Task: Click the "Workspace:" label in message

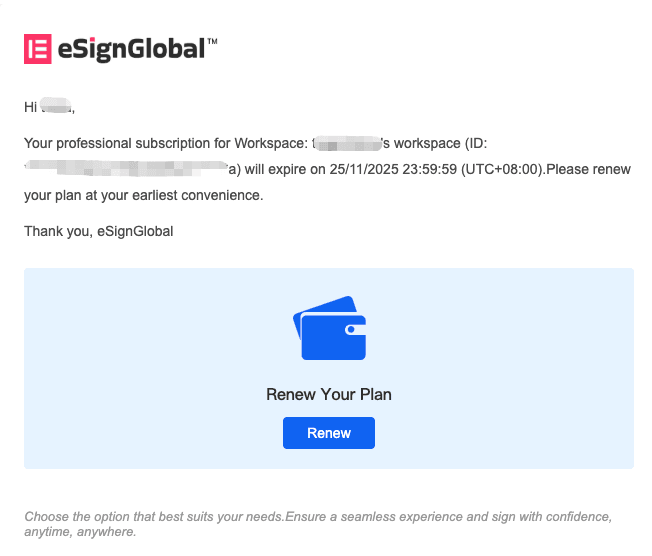Action: point(270,143)
